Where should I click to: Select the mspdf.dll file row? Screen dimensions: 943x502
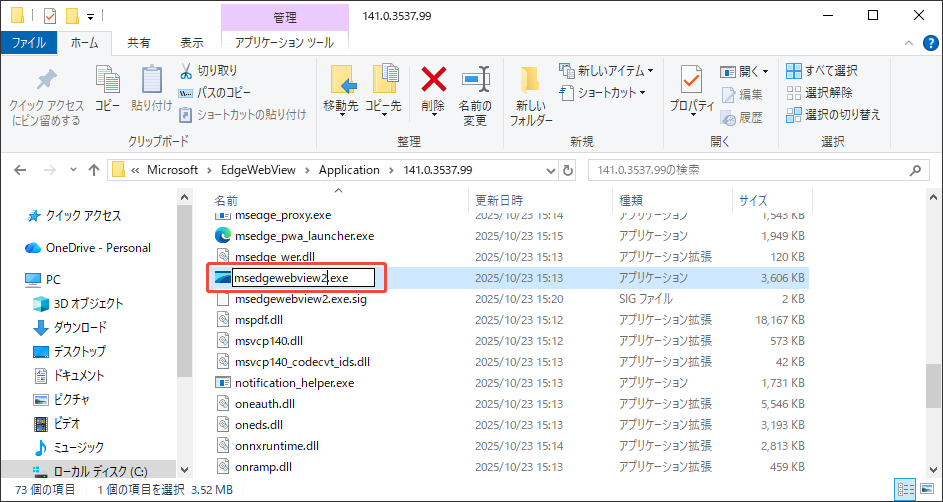pos(510,319)
